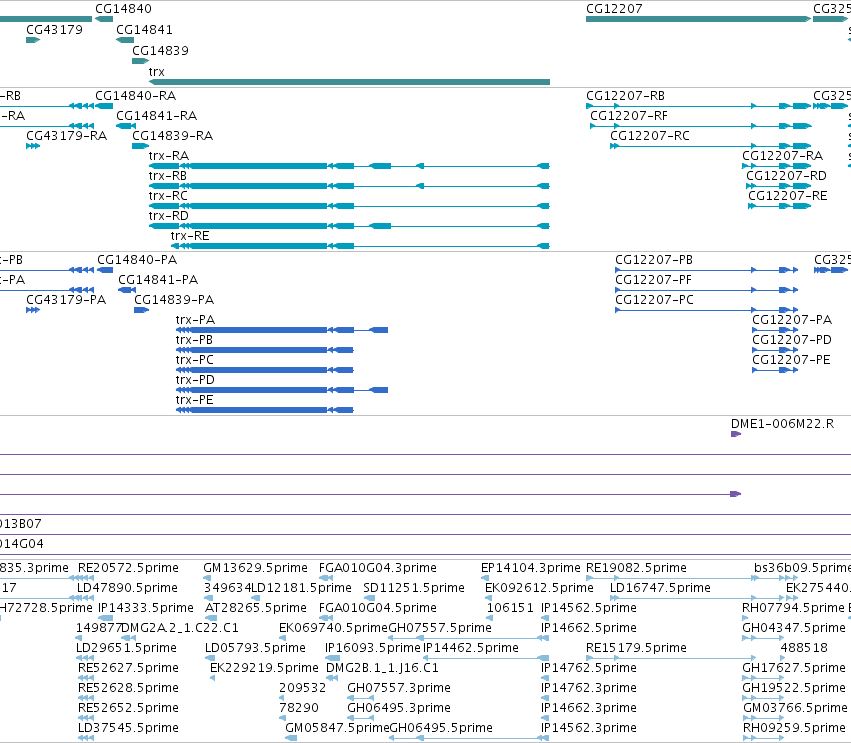The width and height of the screenshot is (851, 743).
Task: Click EP14104.3prime EST
Action: (x=485, y=578)
